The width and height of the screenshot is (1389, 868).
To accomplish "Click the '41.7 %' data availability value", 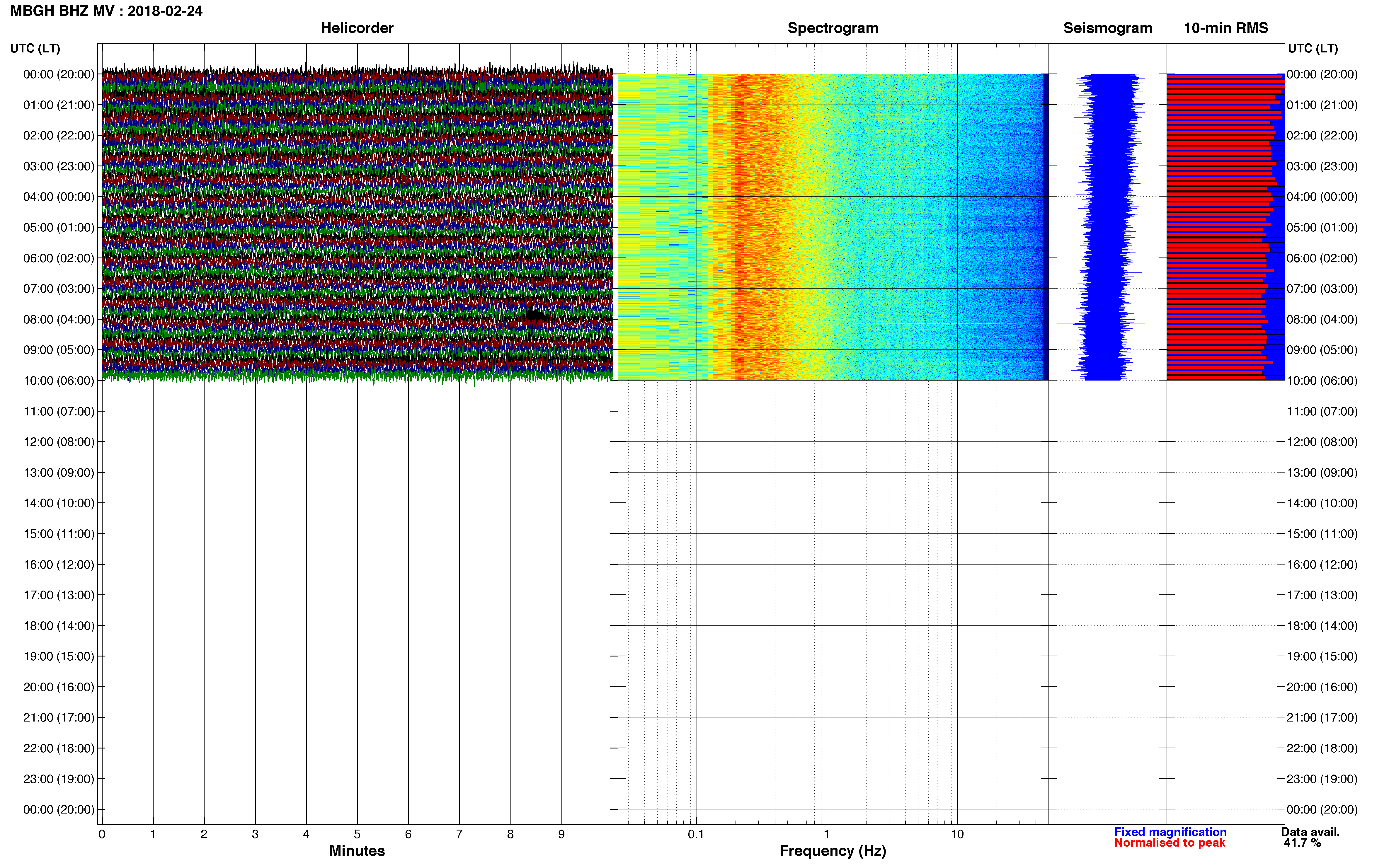I will (1302, 843).
